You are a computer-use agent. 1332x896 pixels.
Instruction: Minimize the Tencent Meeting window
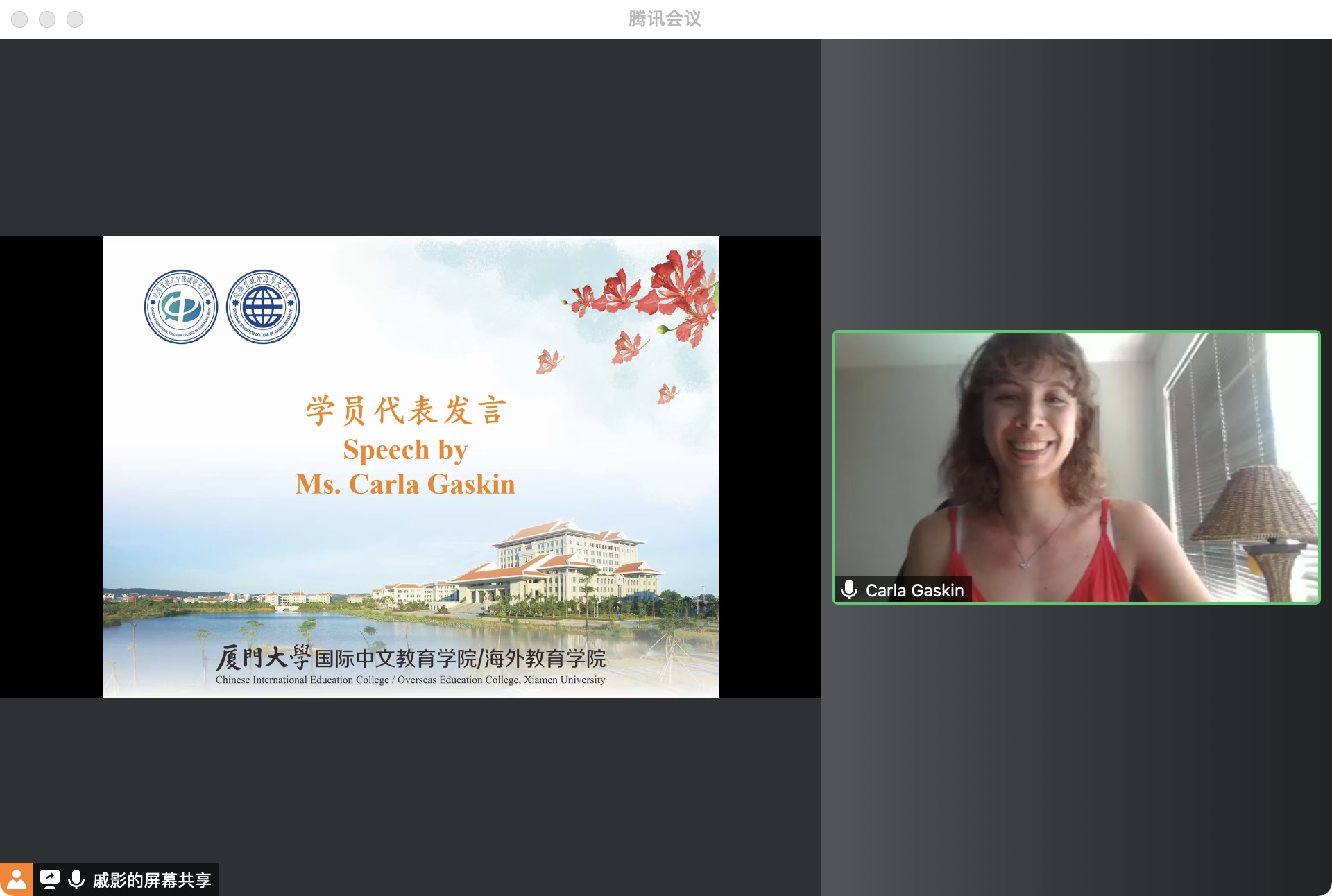pos(47,19)
